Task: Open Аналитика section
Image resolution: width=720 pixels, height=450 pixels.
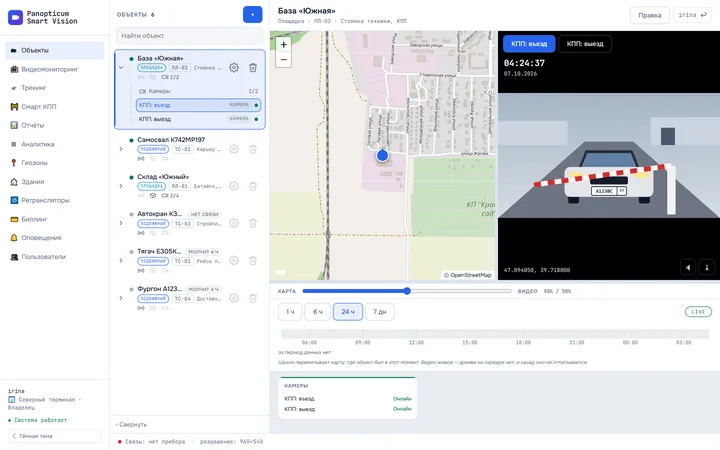Action: pos(55,144)
